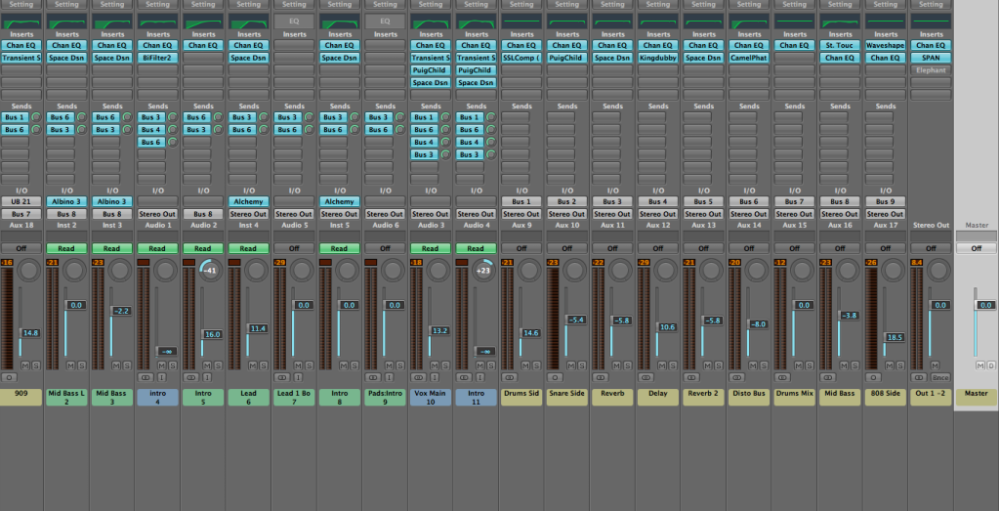Screen dimensions: 999x511
Task: Open Setting menu on the 909 strip
Action: (22, 4)
